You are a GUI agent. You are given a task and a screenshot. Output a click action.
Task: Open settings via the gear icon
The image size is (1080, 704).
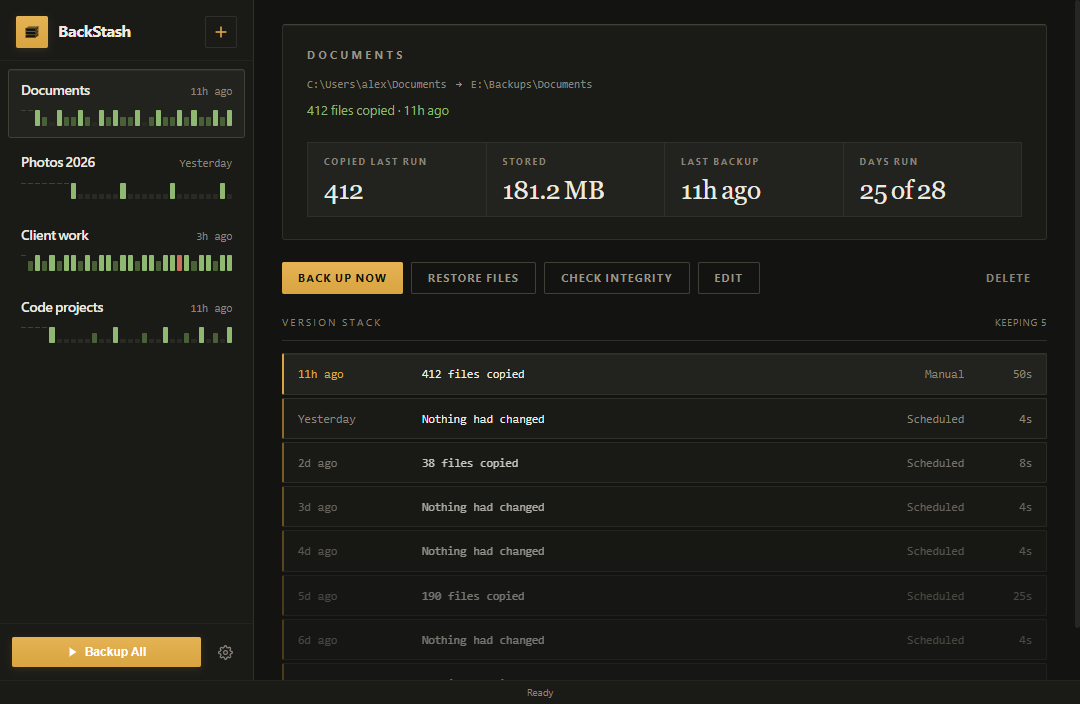pyautogui.click(x=225, y=652)
